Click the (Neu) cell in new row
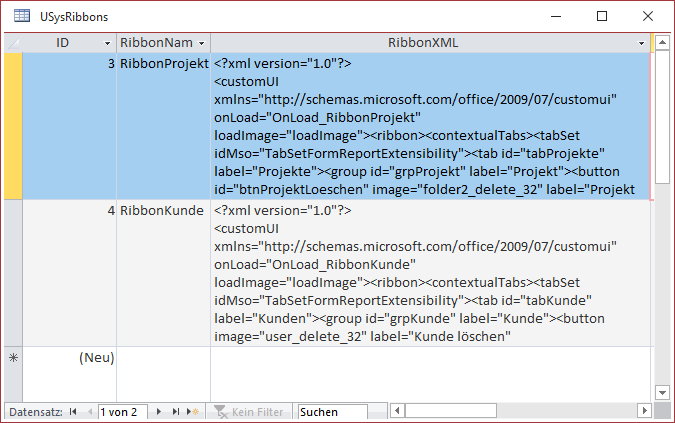The image size is (675, 423). coord(69,374)
